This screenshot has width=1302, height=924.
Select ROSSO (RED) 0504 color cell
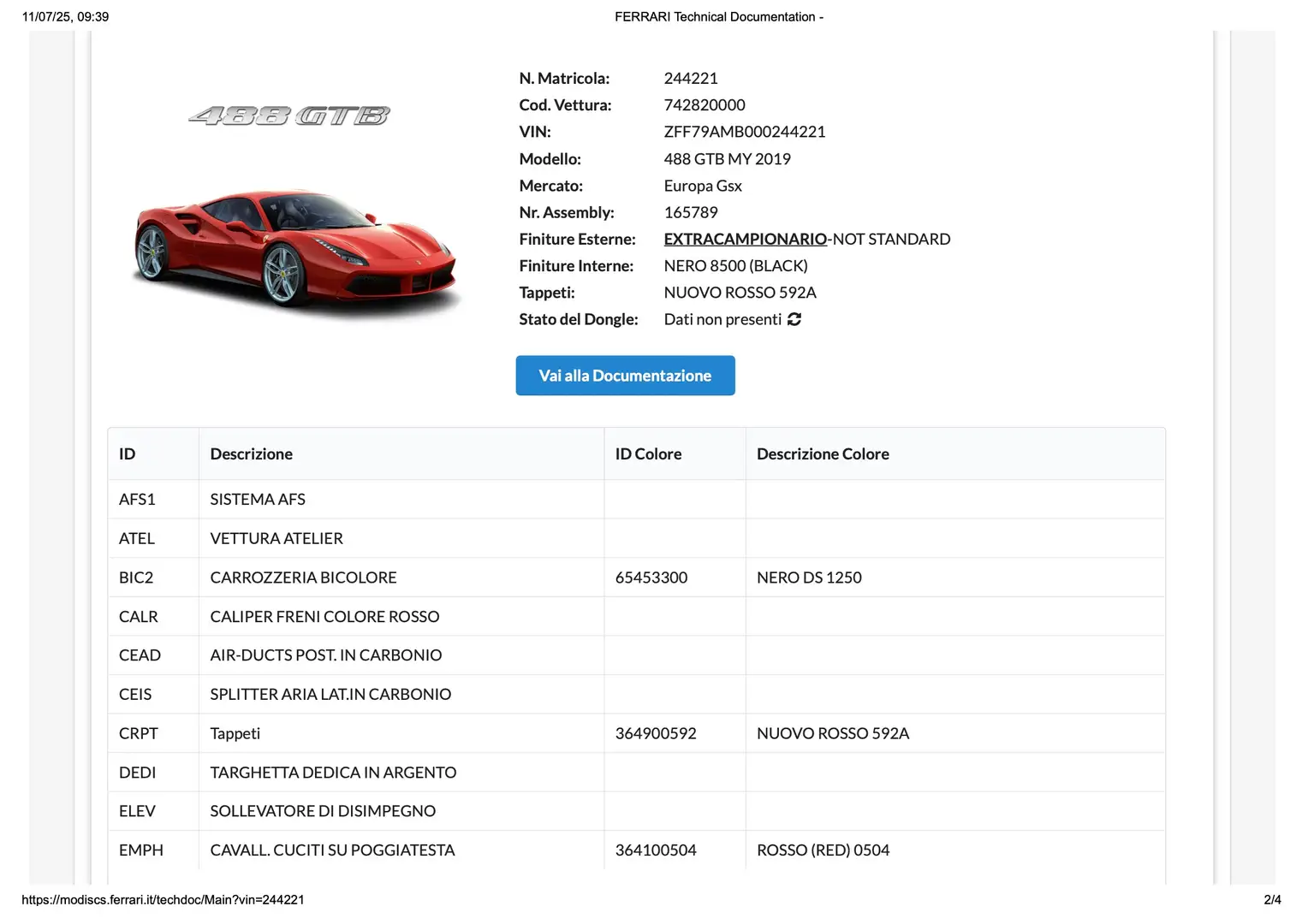(955, 850)
